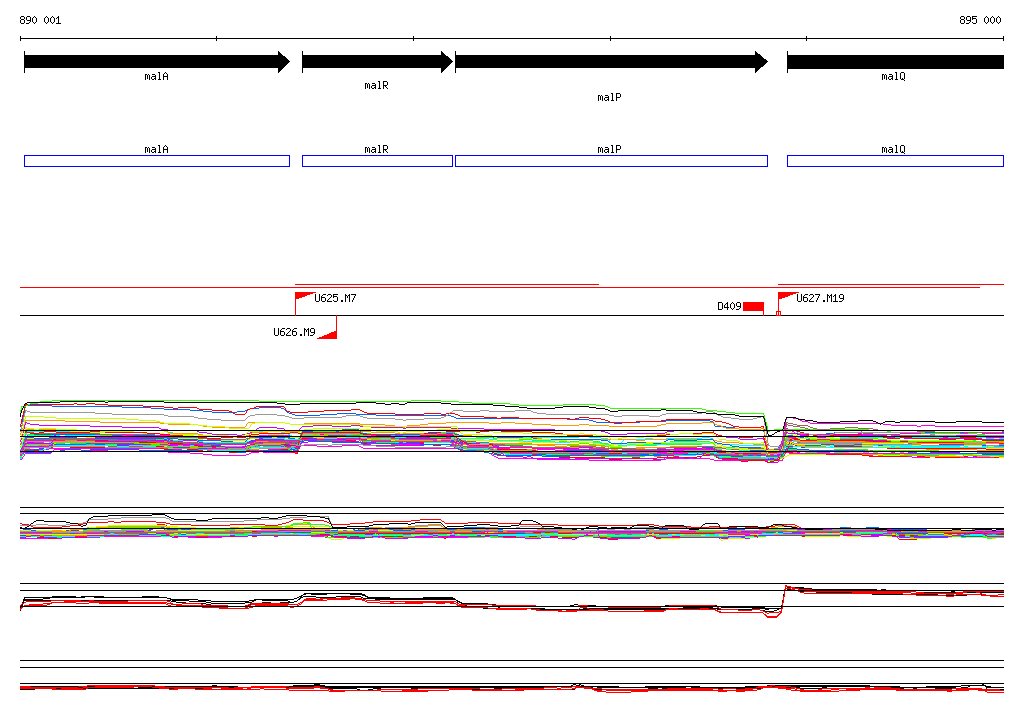
Task: Click the 895 000 coordinate label
Action: pyautogui.click(x=980, y=20)
